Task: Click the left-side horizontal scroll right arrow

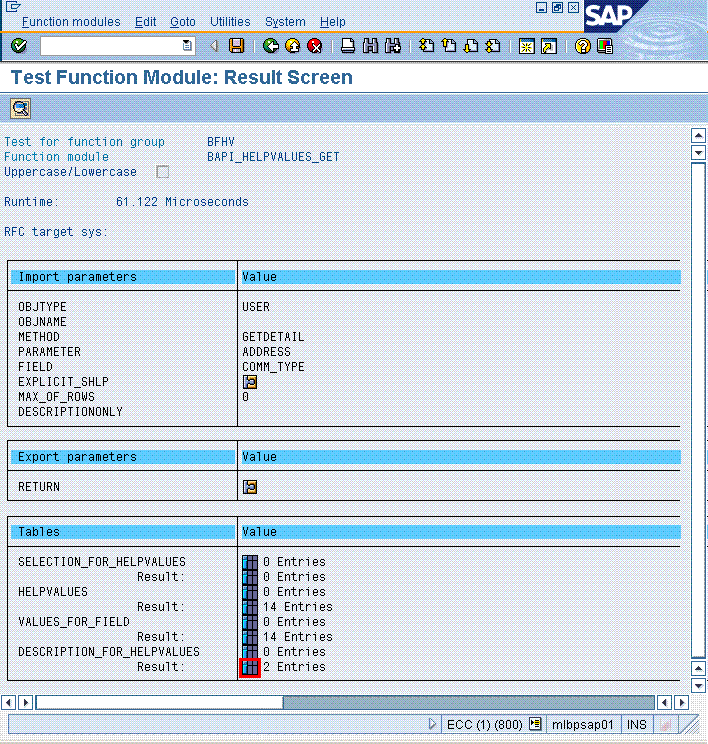Action: tap(26, 702)
